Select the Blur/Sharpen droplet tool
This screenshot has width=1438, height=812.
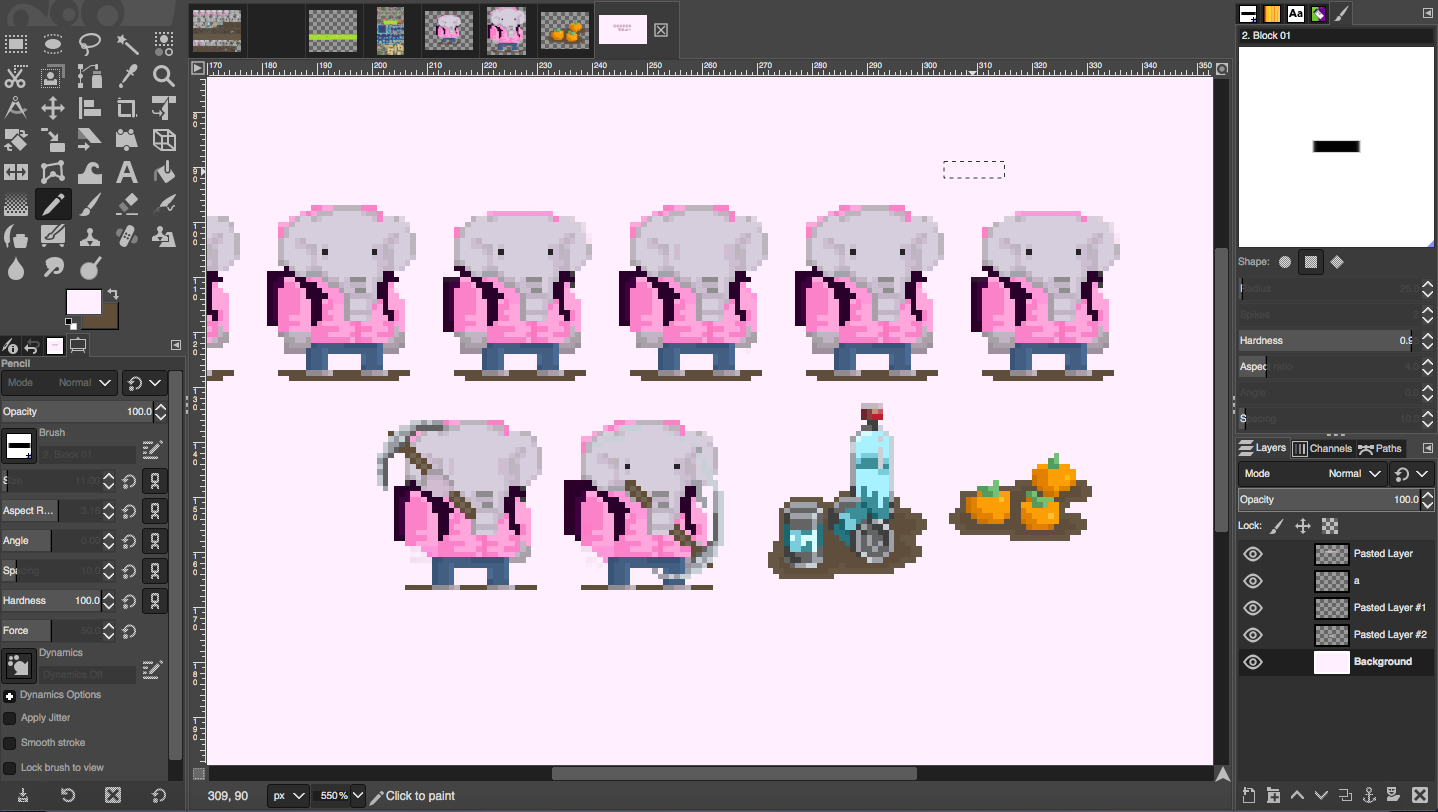point(16,269)
